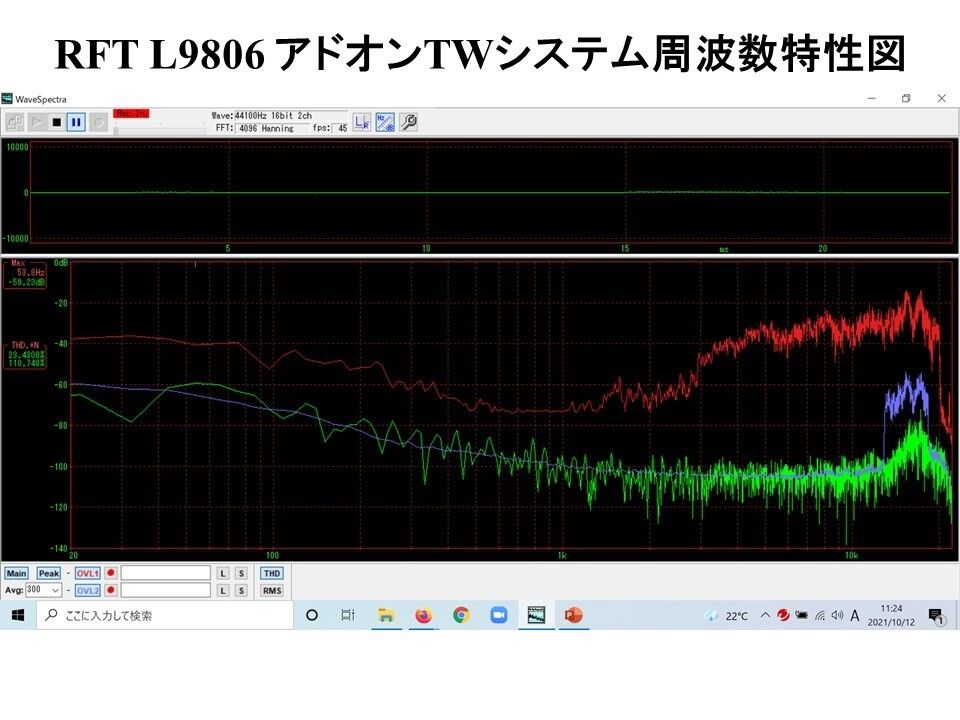
Task: Toggle the Main spectrum display
Action: tap(16, 574)
